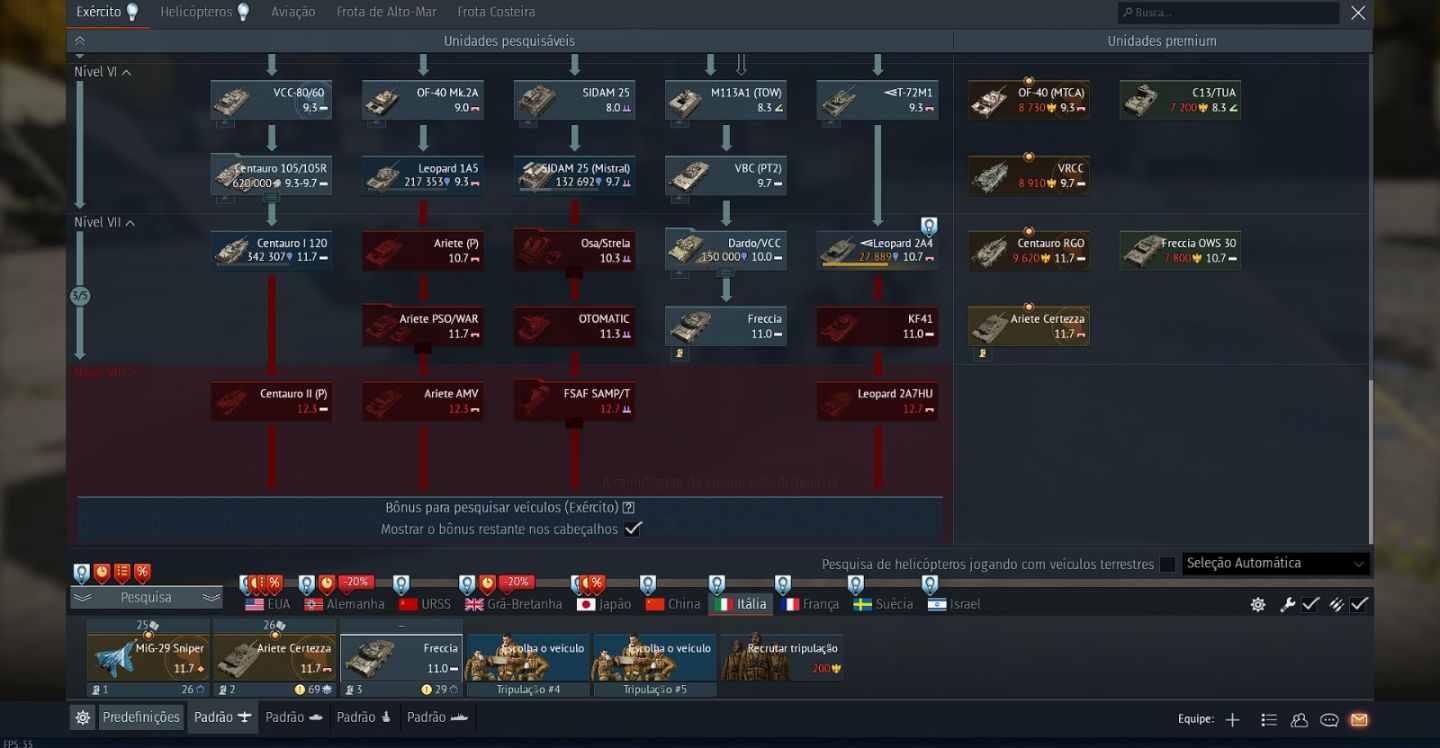
Task: Select the C13/TUA premium vehicle card
Action: tap(1180, 100)
